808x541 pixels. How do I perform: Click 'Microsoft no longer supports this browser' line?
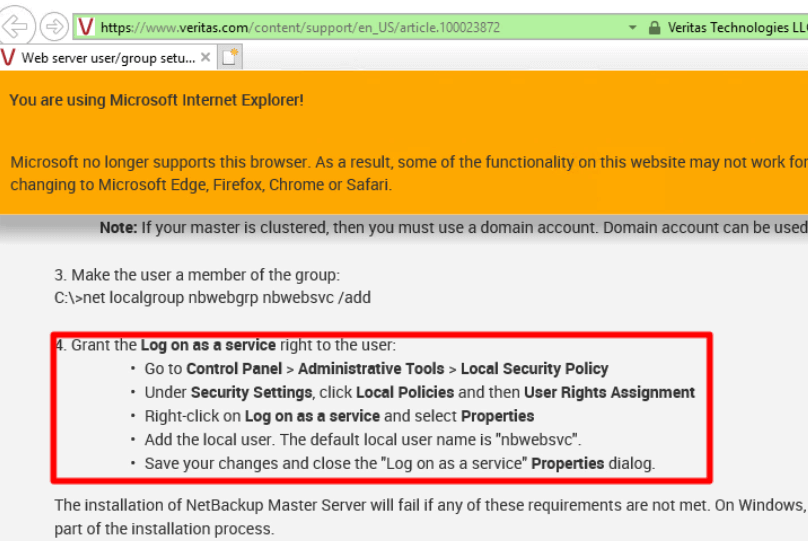(409, 162)
